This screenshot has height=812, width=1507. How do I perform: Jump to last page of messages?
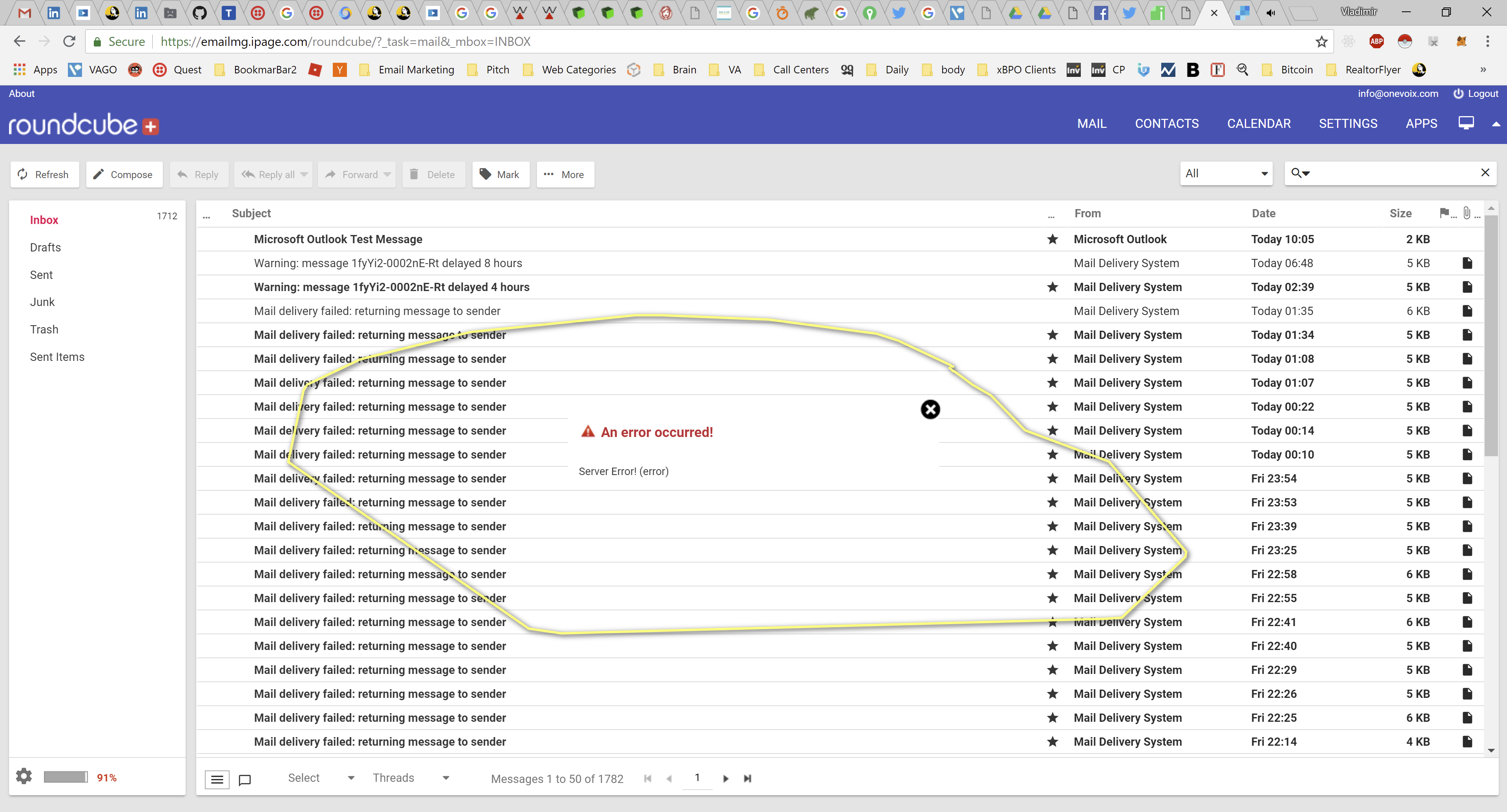(x=747, y=779)
